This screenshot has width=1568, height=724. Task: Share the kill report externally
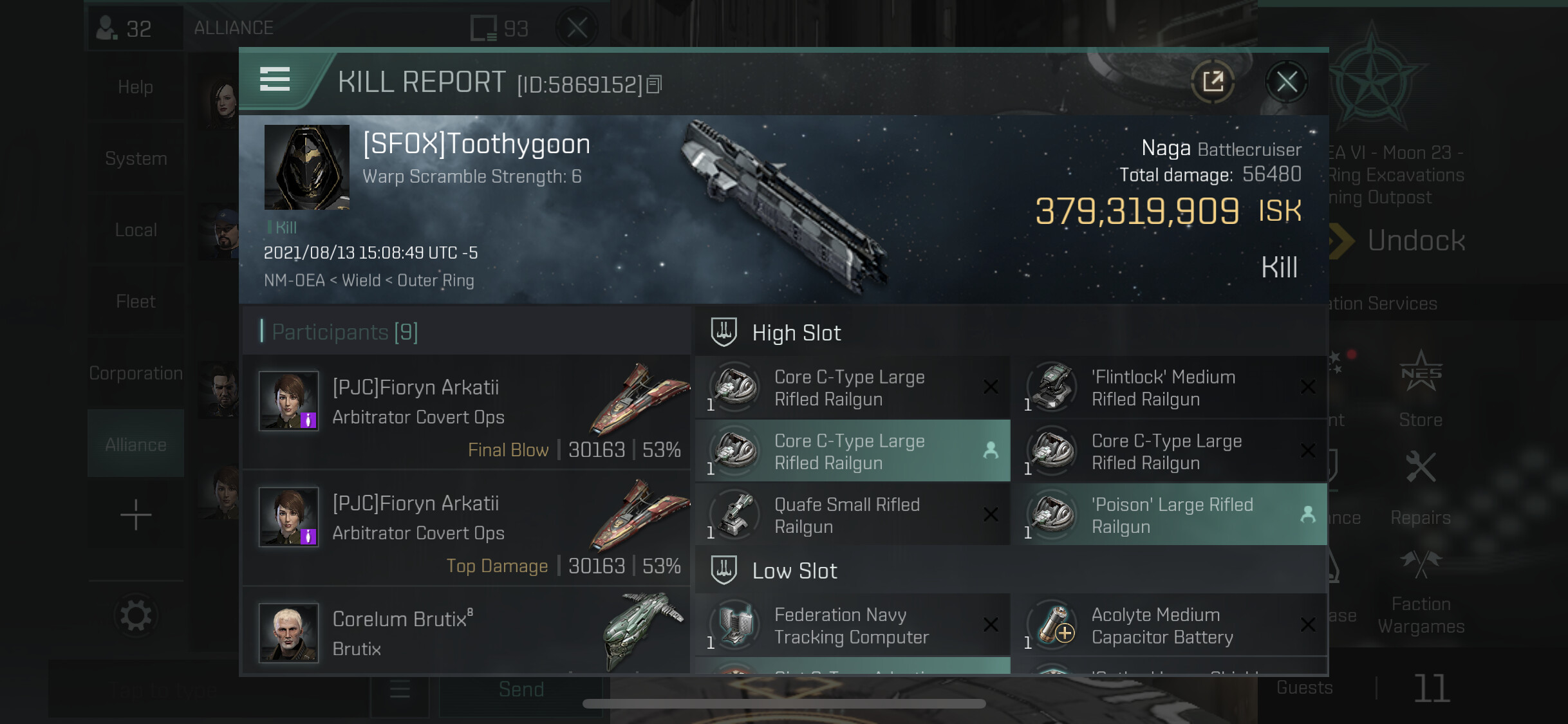[1213, 82]
